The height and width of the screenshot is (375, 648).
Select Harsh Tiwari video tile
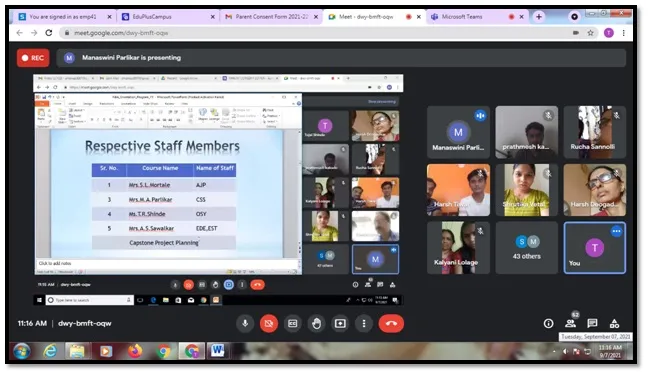click(458, 190)
